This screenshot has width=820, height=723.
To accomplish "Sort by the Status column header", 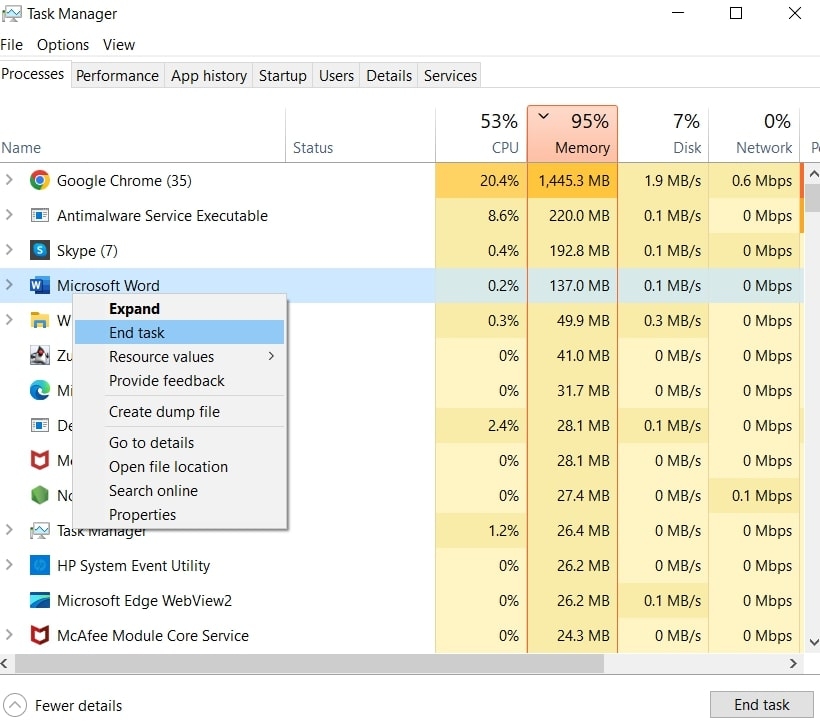I will [360, 134].
